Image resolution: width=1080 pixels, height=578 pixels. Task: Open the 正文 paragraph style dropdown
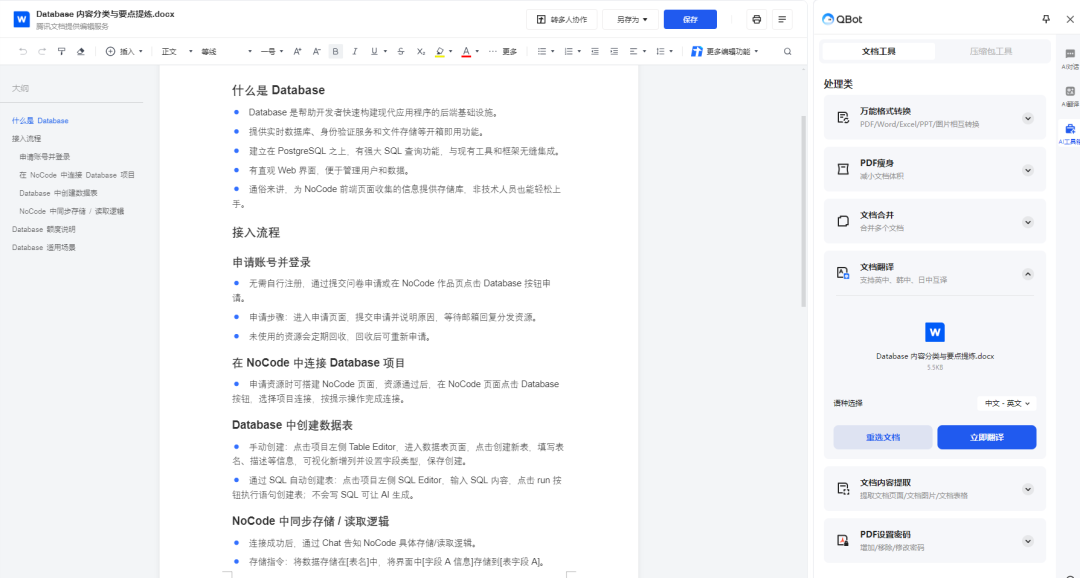point(177,51)
